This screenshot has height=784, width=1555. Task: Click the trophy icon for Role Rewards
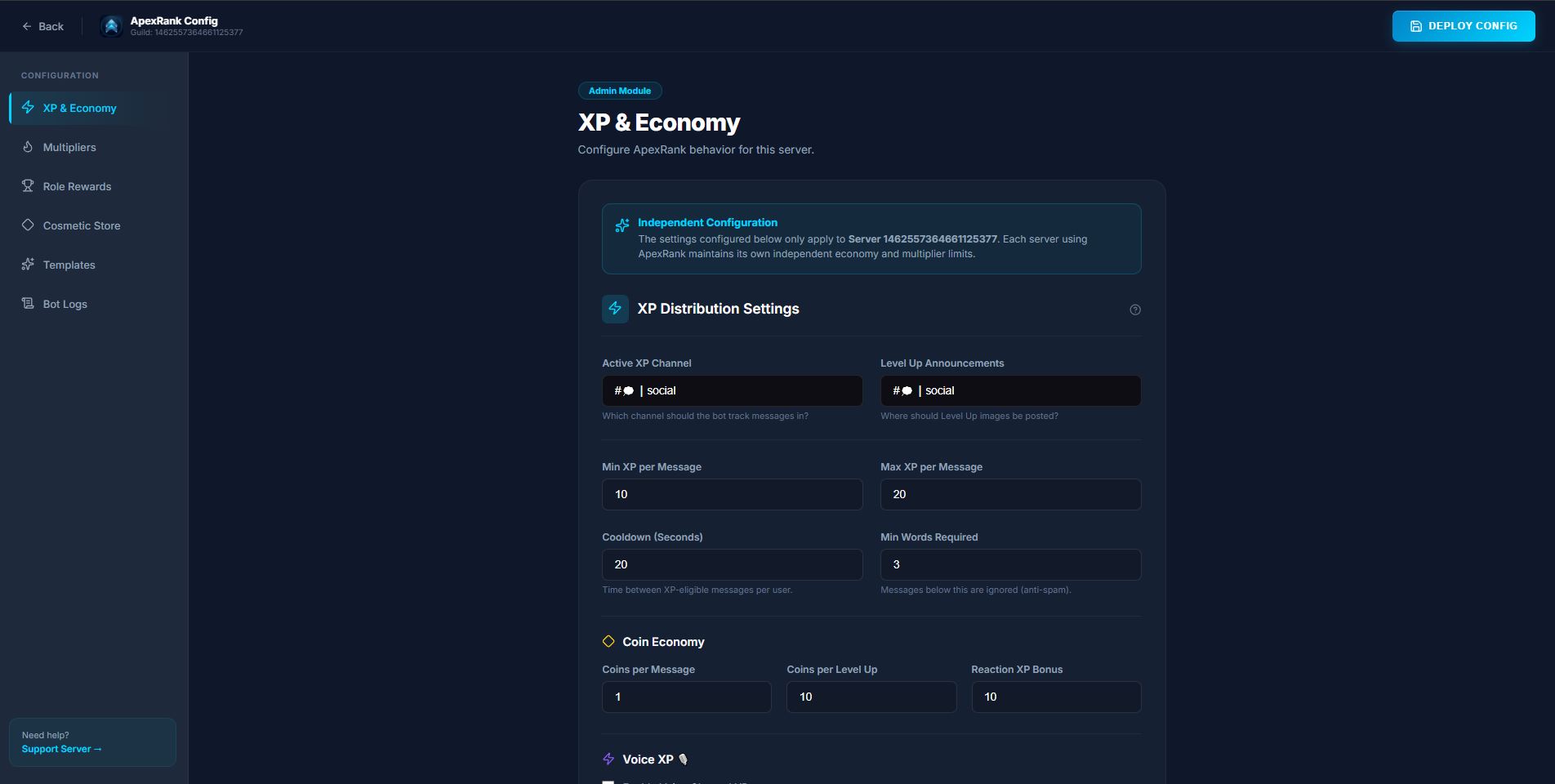coord(28,186)
